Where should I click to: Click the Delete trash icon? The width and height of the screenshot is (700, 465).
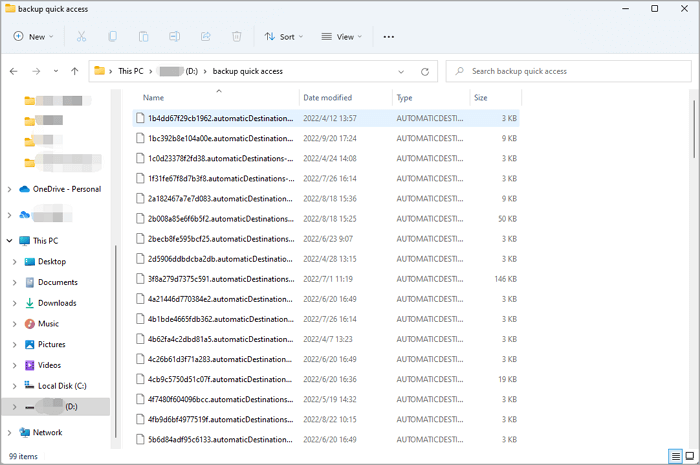point(237,37)
